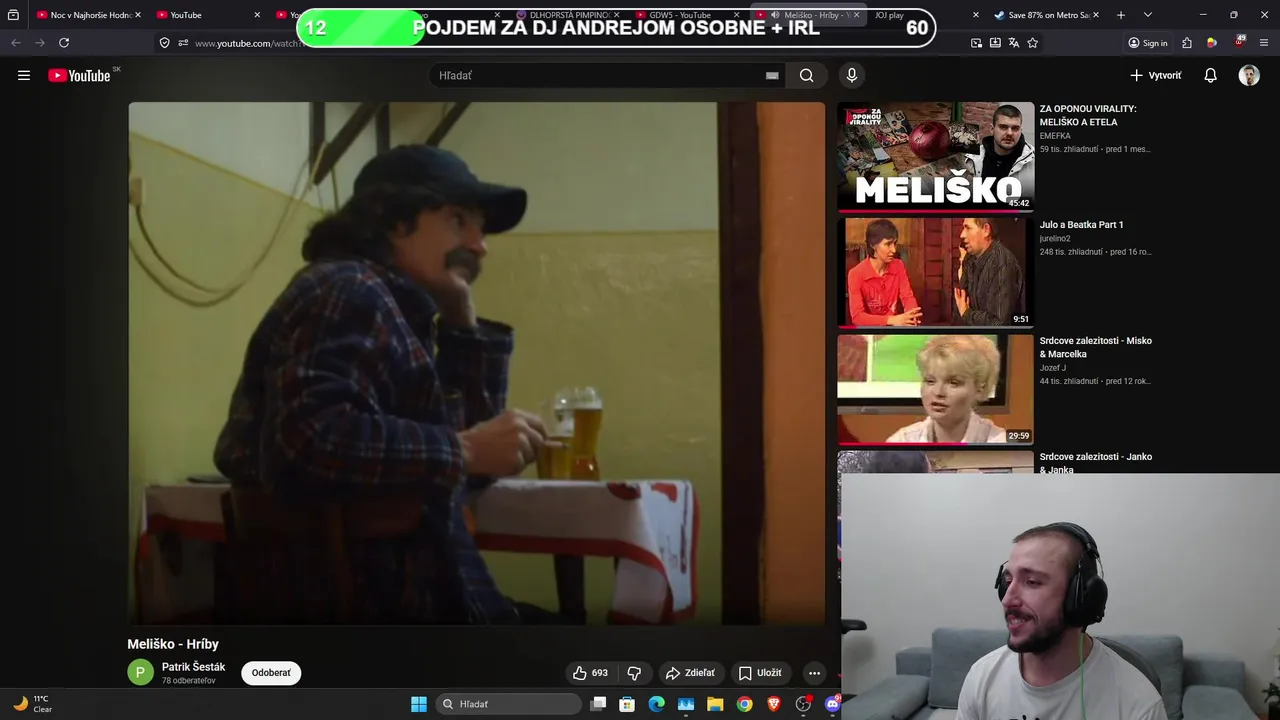Viewport: 1280px width, 720px height.
Task: Open the on-screen keyboard icon in search box
Action: click(x=772, y=75)
